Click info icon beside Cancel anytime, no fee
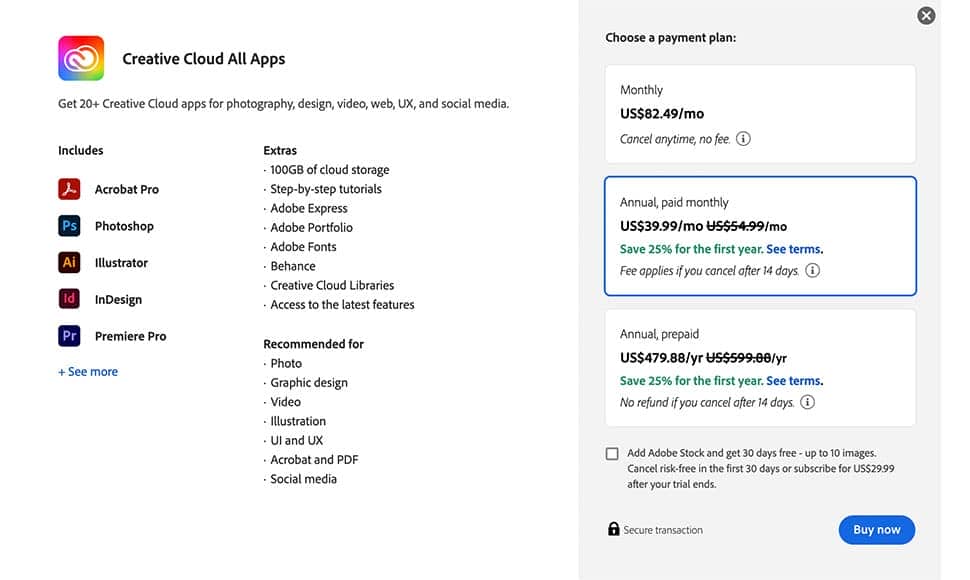This screenshot has width=970, height=580. point(743,139)
